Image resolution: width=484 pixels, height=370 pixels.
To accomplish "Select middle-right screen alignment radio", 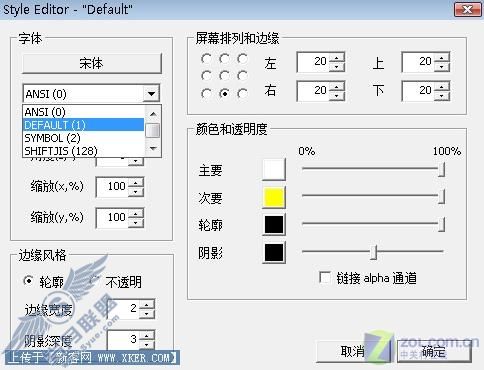I will [242, 76].
